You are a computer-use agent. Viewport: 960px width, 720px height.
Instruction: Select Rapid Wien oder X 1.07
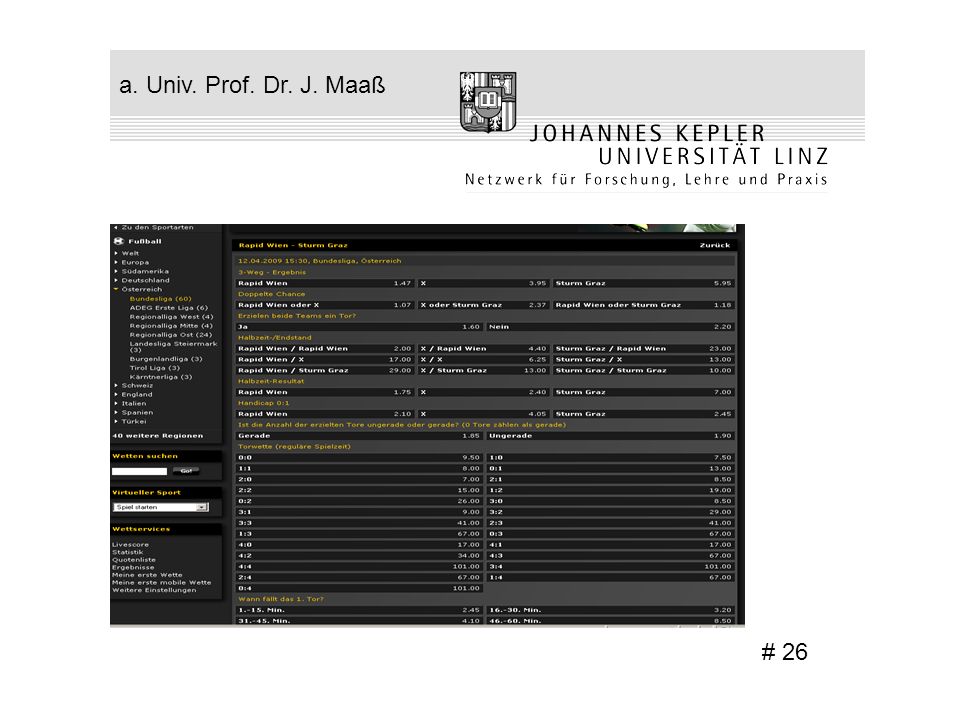click(325, 305)
